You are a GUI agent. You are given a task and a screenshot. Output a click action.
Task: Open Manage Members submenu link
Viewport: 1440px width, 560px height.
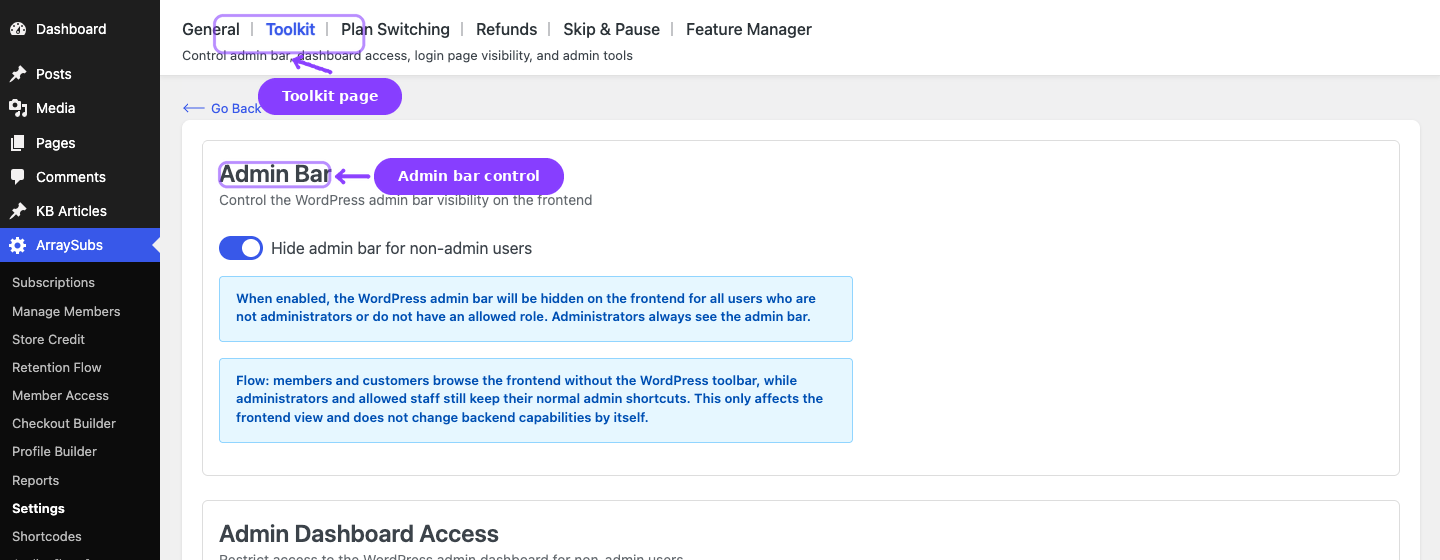[66, 311]
